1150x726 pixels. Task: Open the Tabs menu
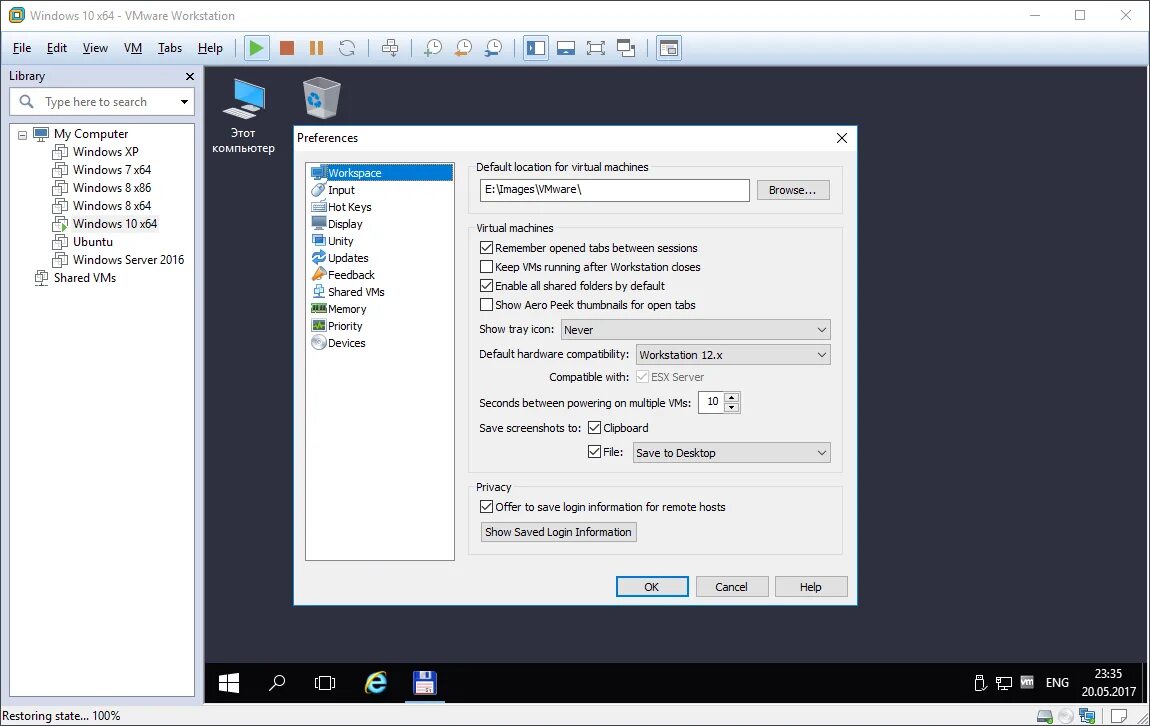pos(169,48)
